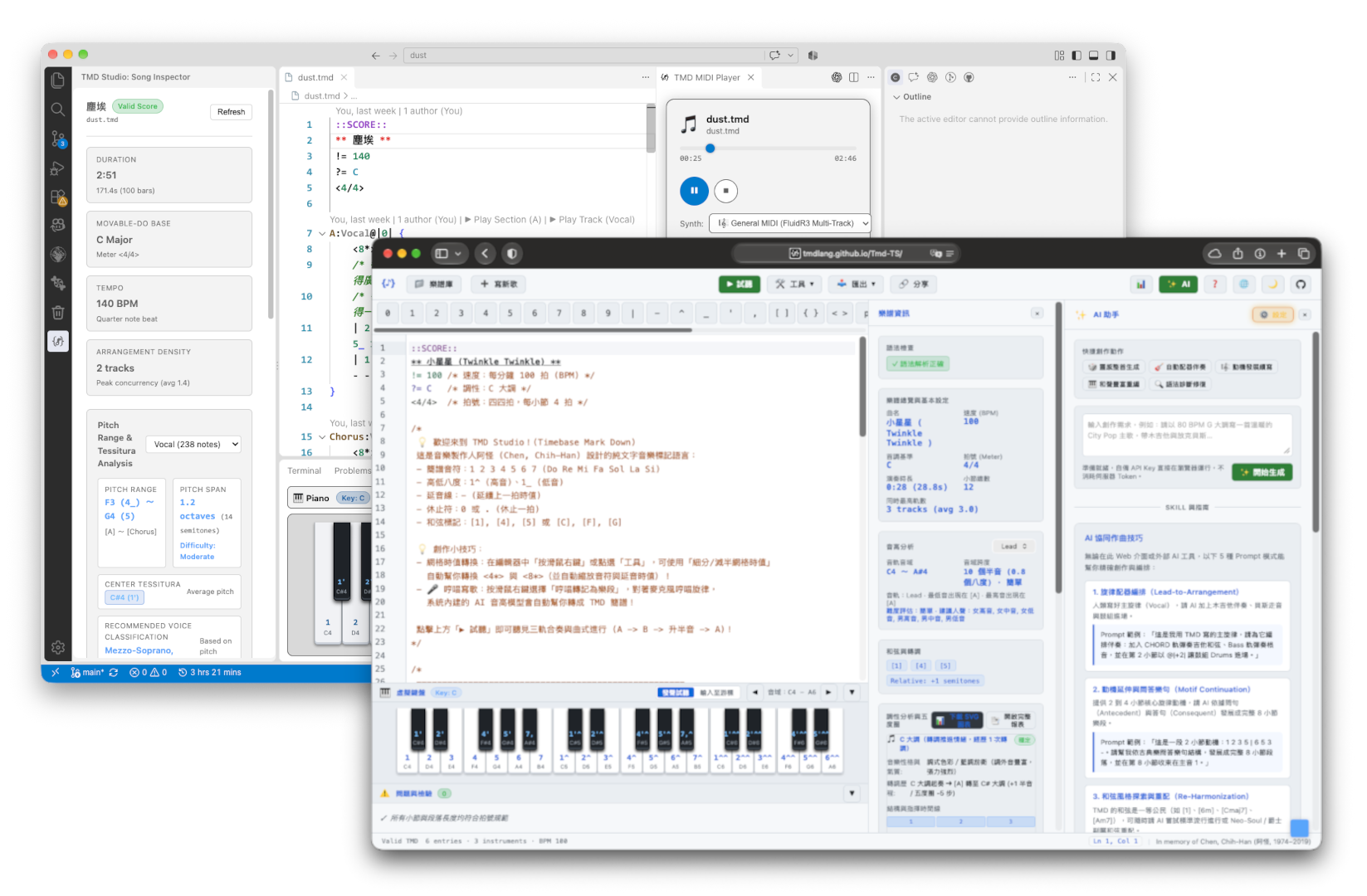Screen dimensions: 1367x896
Task: Click Refresh button in Song Inspector
Action: [x=231, y=112]
